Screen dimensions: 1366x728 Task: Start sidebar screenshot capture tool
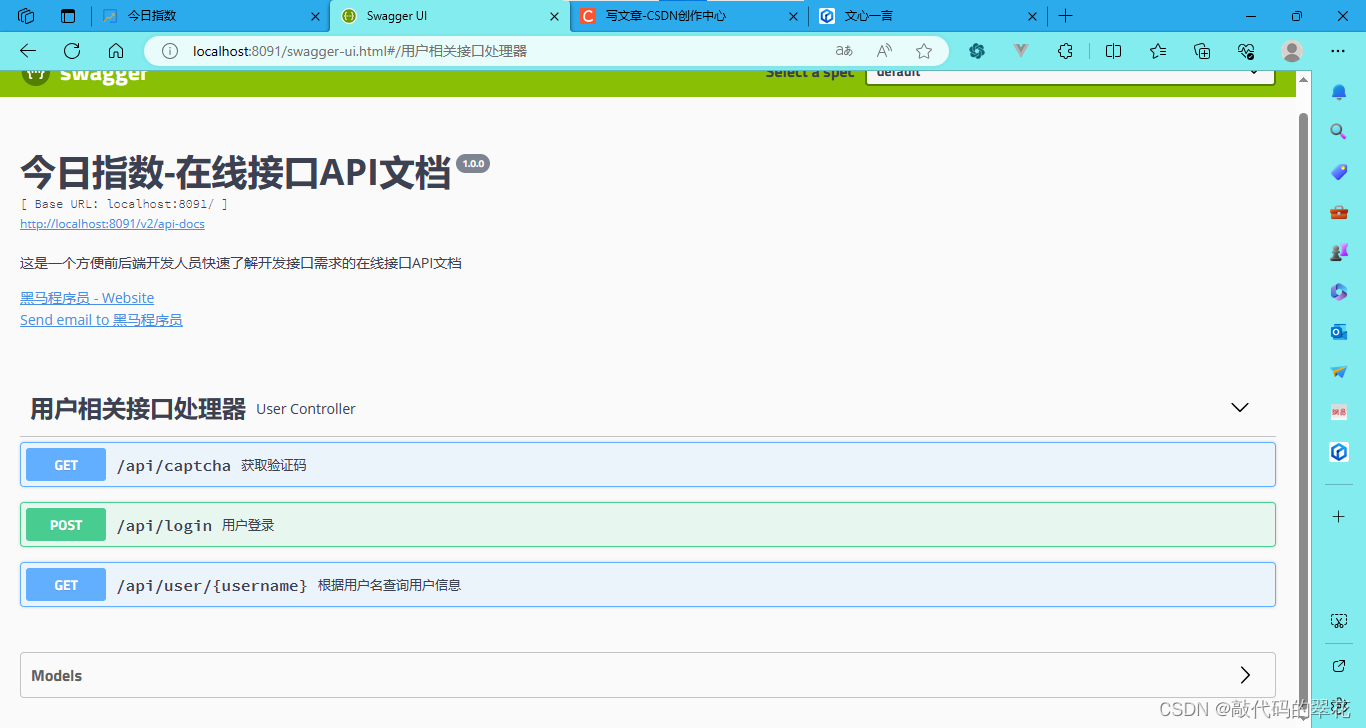pyautogui.click(x=1339, y=621)
